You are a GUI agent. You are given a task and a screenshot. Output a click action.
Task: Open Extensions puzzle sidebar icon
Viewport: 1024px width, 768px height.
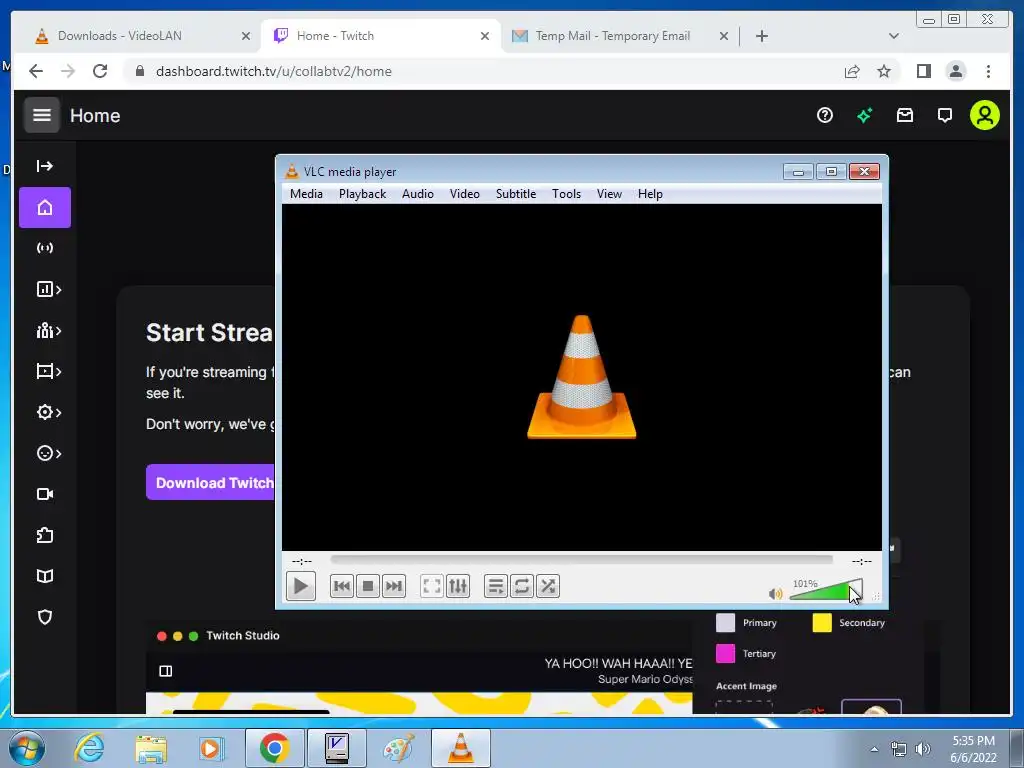(x=45, y=536)
